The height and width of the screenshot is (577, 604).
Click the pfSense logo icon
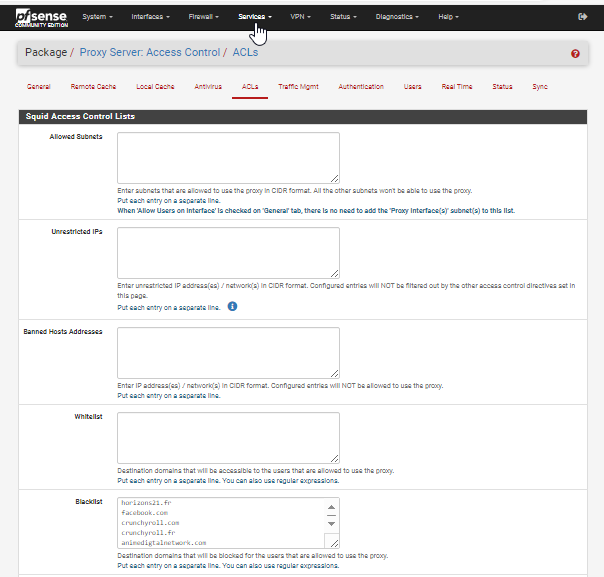(38, 17)
